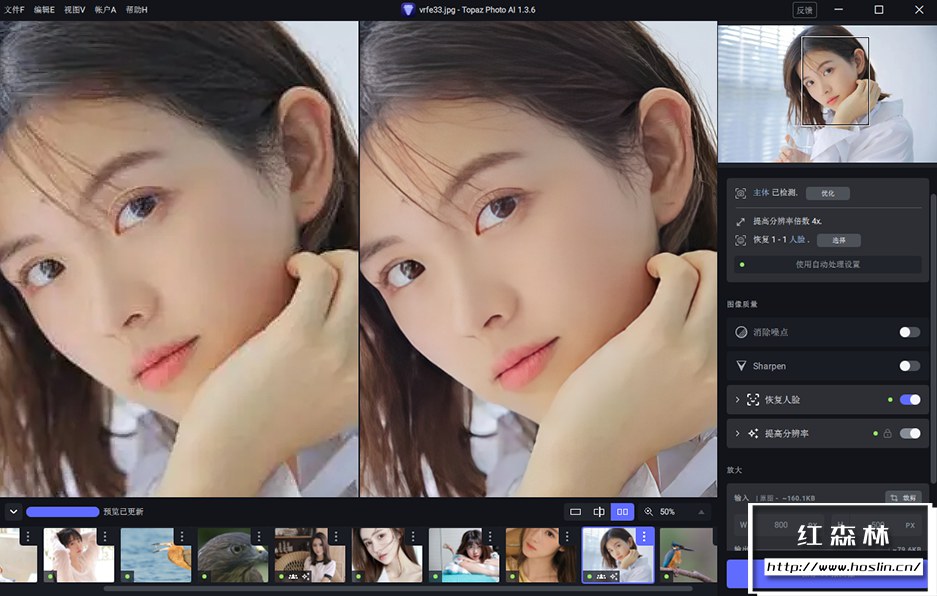The width and height of the screenshot is (937, 596).
Task: Click the 优化 button next to 主体
Action: click(827, 193)
